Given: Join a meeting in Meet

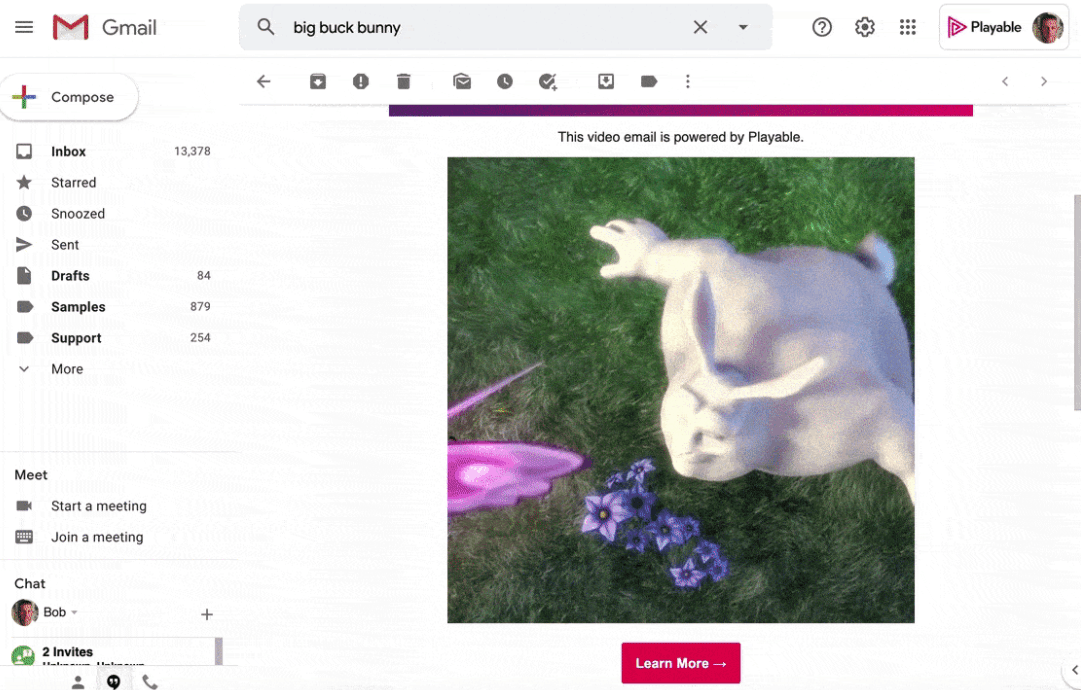Looking at the screenshot, I should tap(97, 537).
